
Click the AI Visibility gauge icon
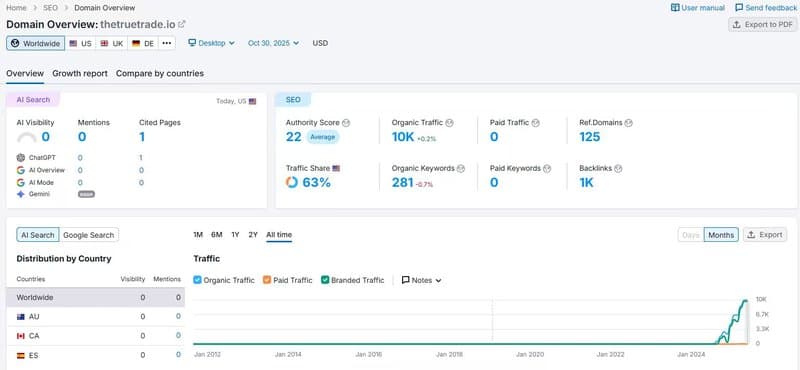(x=27, y=138)
